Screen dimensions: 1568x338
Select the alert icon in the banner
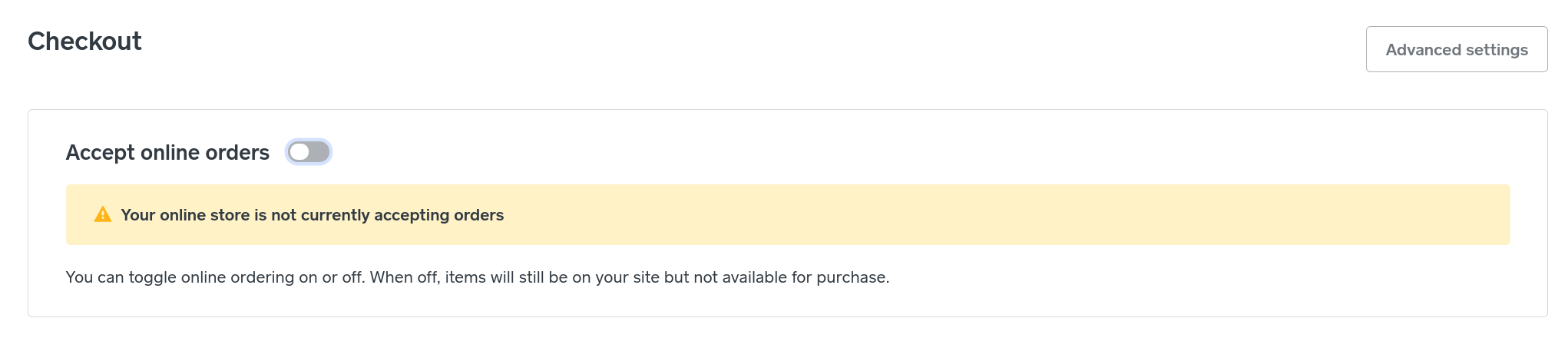[x=102, y=215]
